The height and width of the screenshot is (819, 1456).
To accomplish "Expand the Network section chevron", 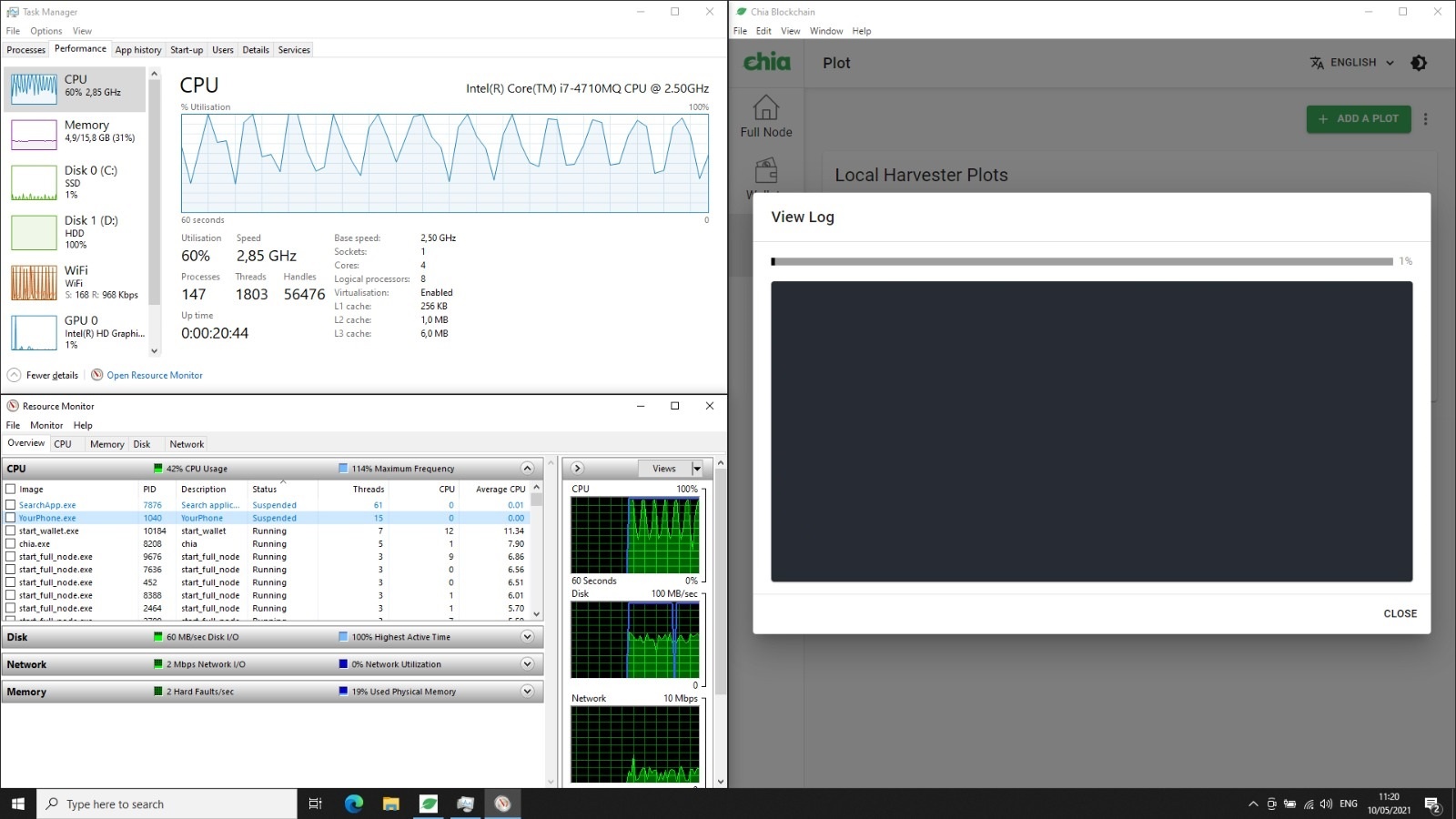I will click(x=527, y=664).
